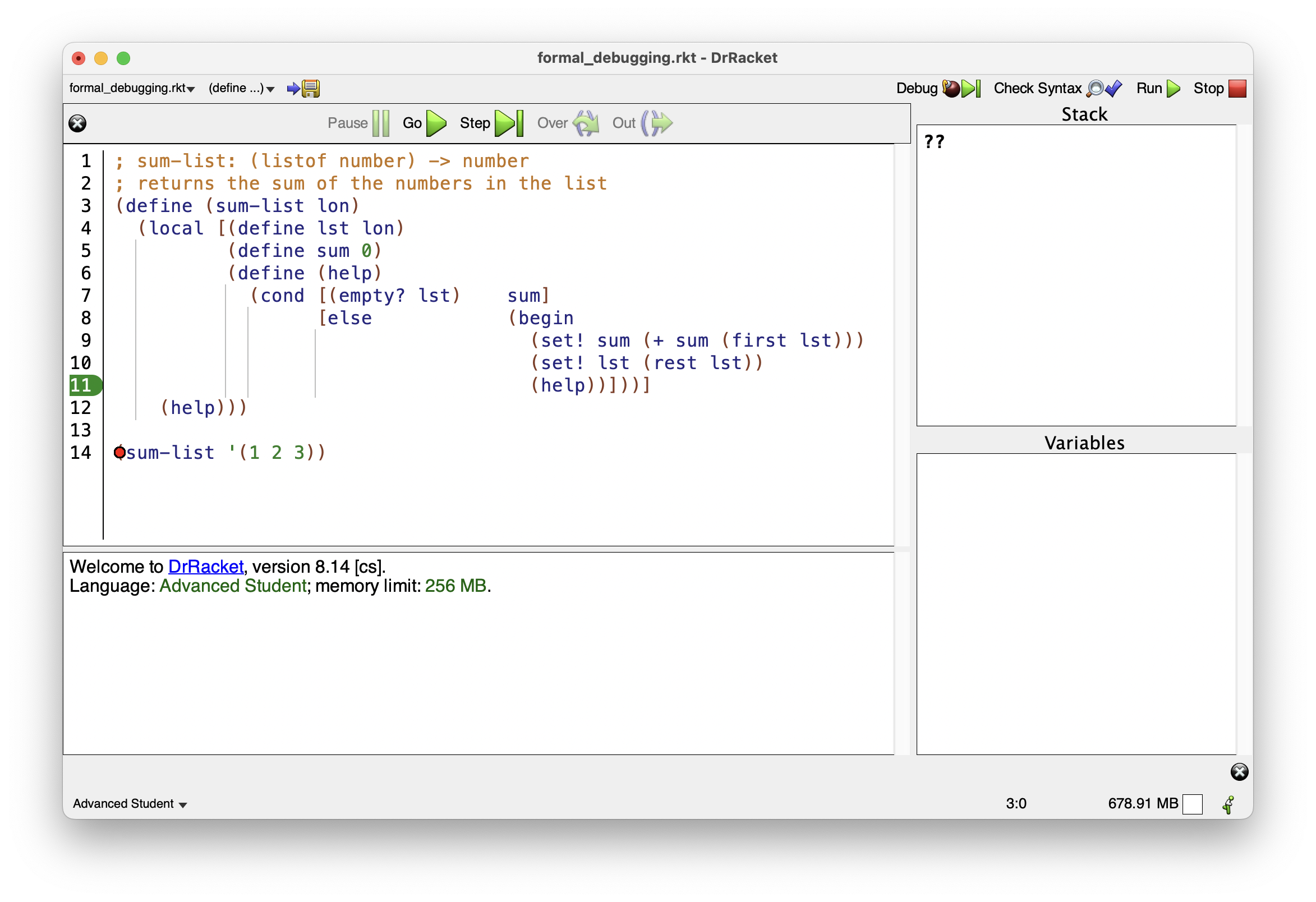Screen dimensions: 1316x902
Task: Toggle the breakpoint dot on line 14
Action: click(119, 453)
